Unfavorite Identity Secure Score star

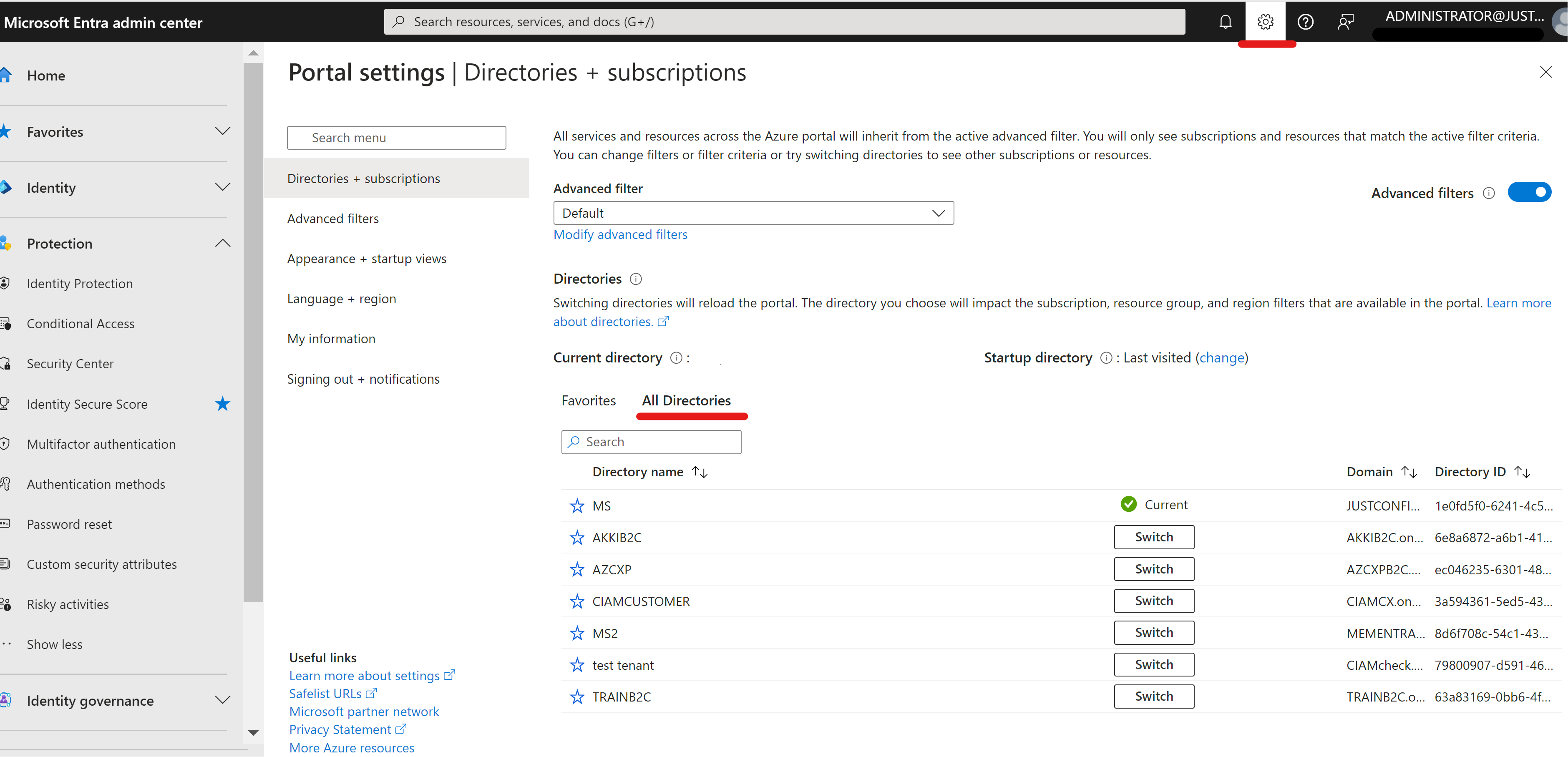tap(222, 403)
